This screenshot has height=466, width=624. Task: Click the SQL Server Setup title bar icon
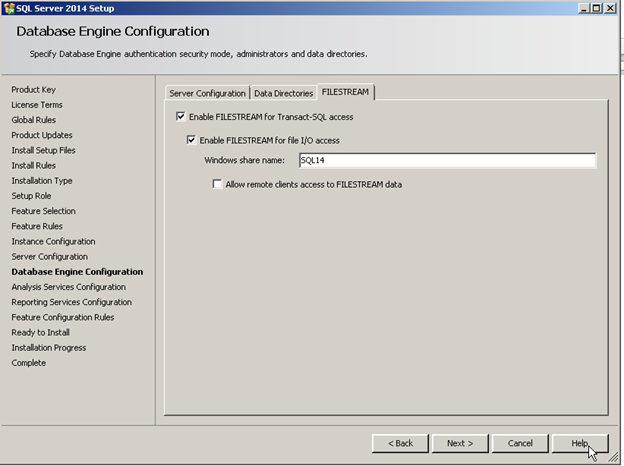click(x=9, y=8)
